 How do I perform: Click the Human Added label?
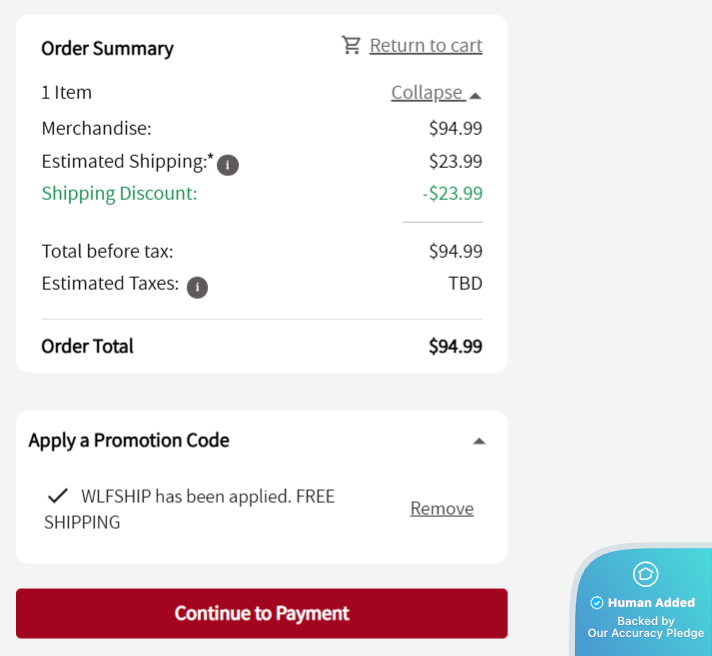pyautogui.click(x=651, y=602)
